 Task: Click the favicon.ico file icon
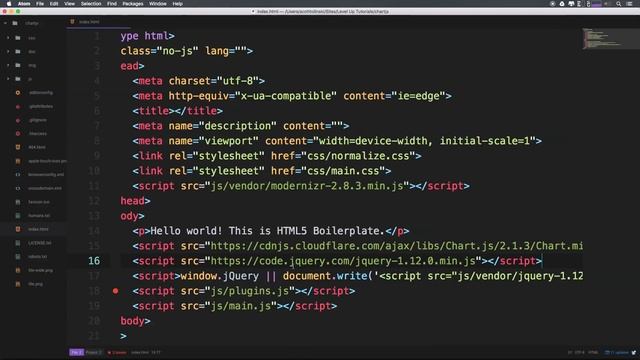click(x=18, y=202)
